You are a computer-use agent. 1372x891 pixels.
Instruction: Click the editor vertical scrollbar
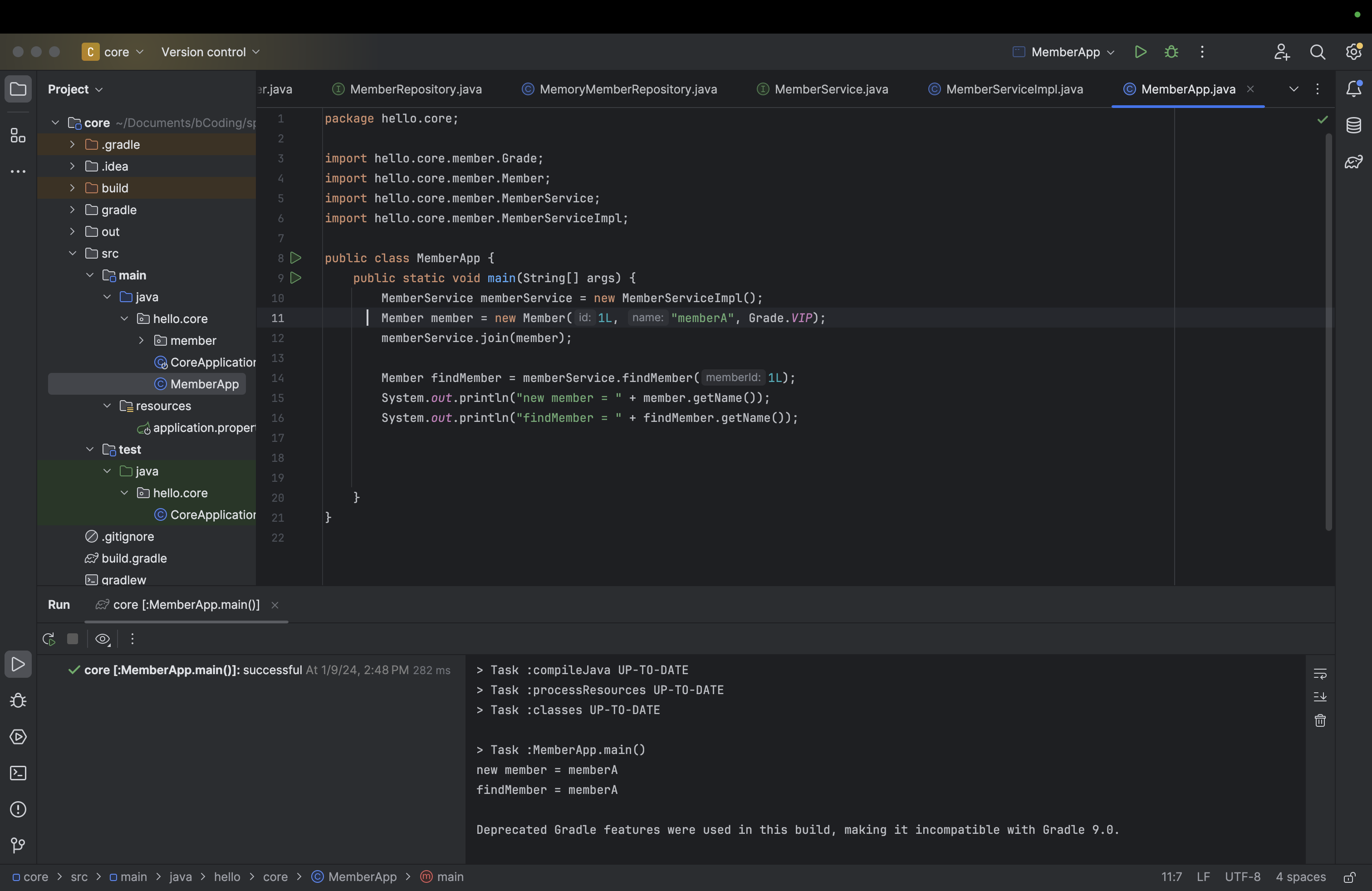point(1328,331)
